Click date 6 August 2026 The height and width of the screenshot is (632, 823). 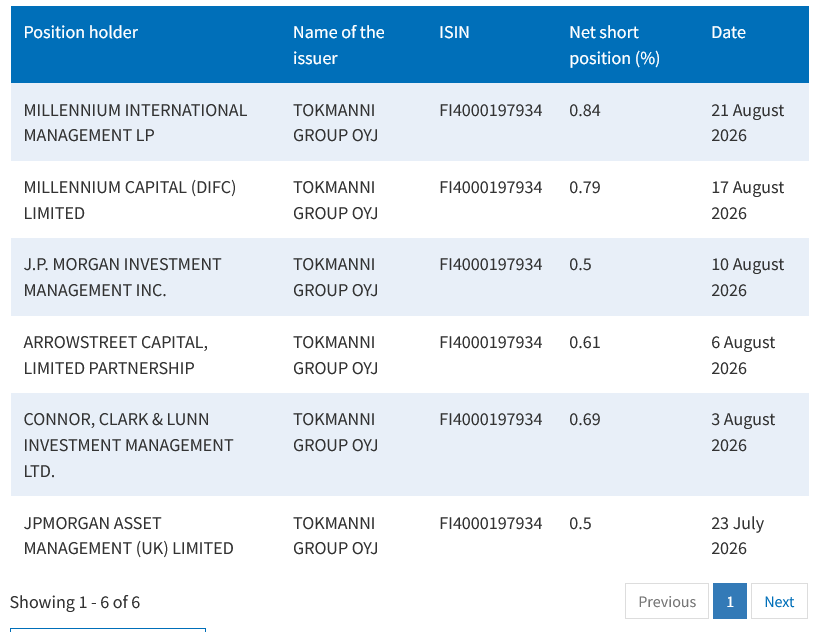(743, 355)
